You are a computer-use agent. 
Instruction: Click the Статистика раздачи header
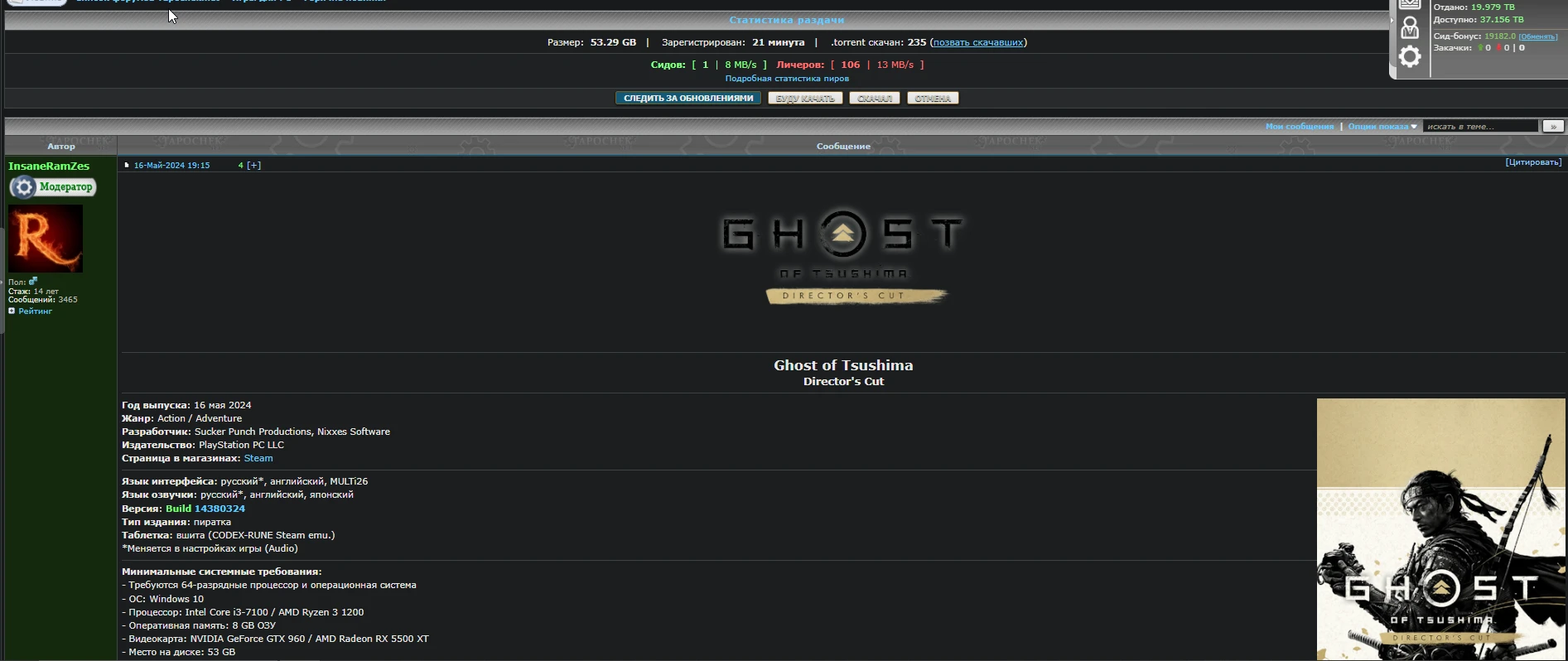[x=787, y=20]
